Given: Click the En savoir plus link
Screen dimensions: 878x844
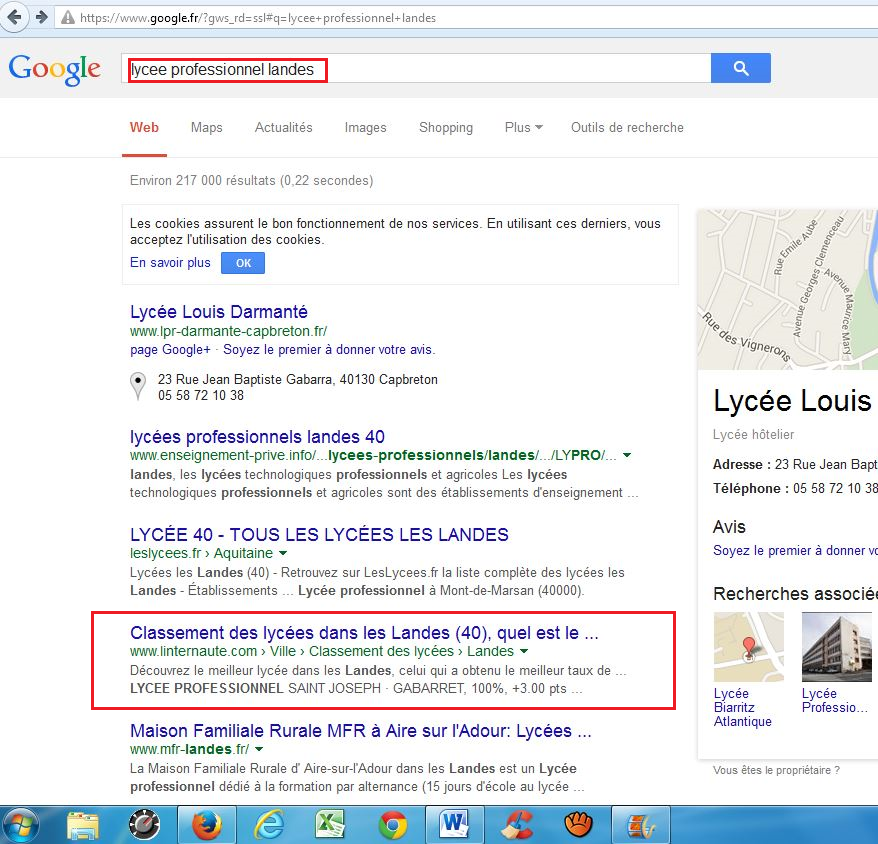Looking at the screenshot, I should [x=170, y=263].
